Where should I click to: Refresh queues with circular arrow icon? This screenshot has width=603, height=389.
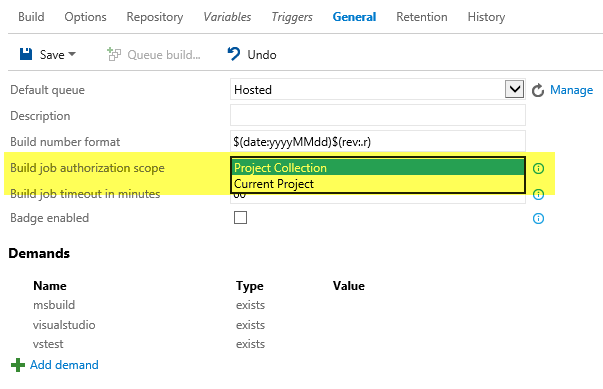click(x=538, y=90)
